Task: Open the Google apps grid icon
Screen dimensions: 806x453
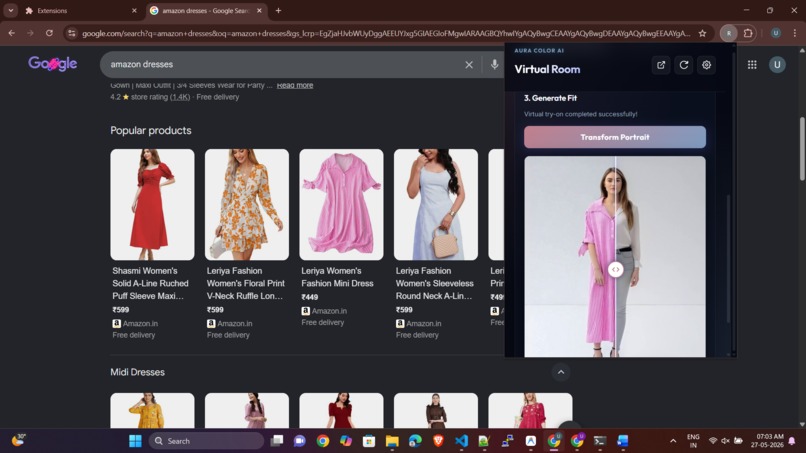Action: (752, 65)
